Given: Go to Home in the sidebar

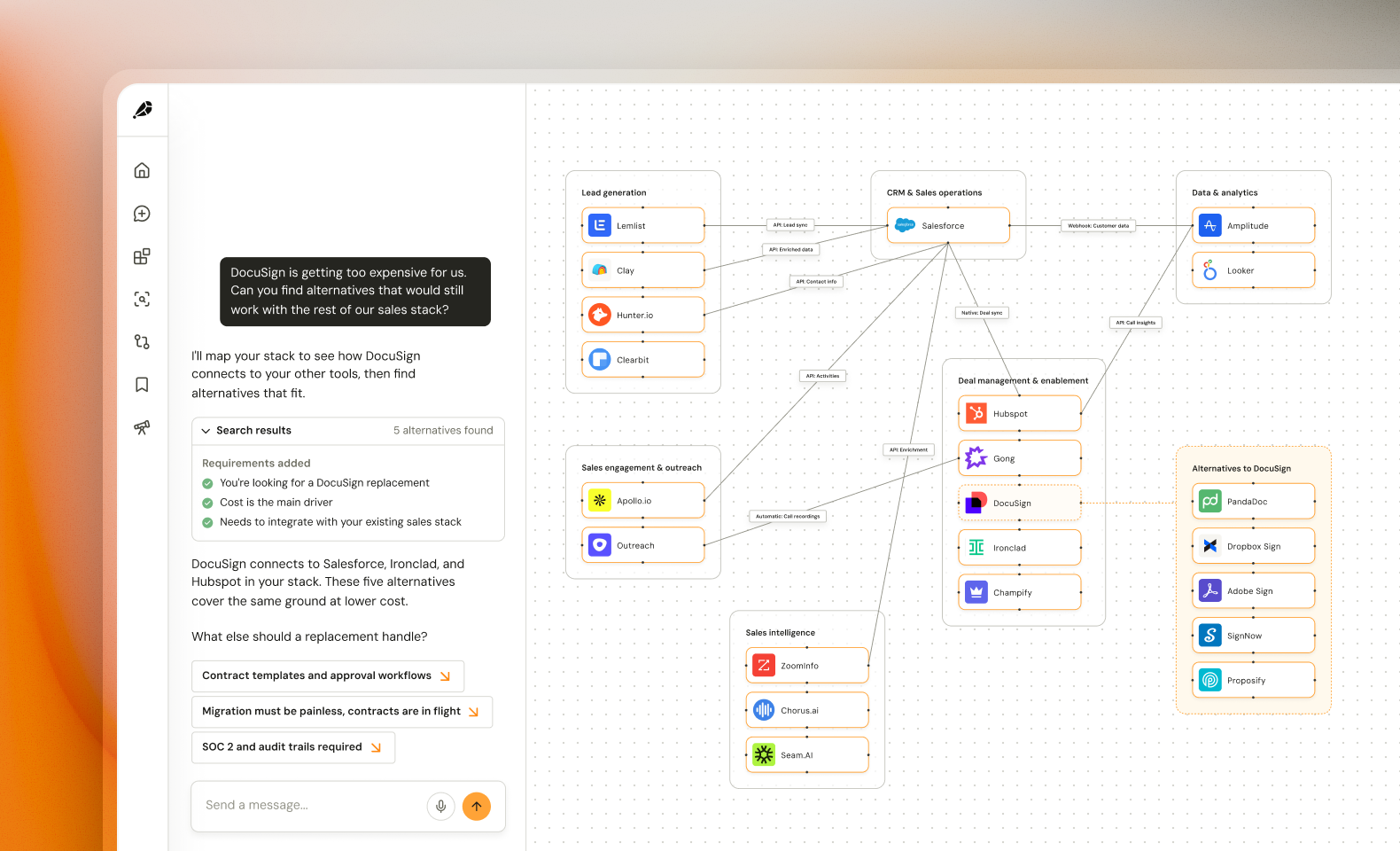Looking at the screenshot, I should [x=142, y=170].
